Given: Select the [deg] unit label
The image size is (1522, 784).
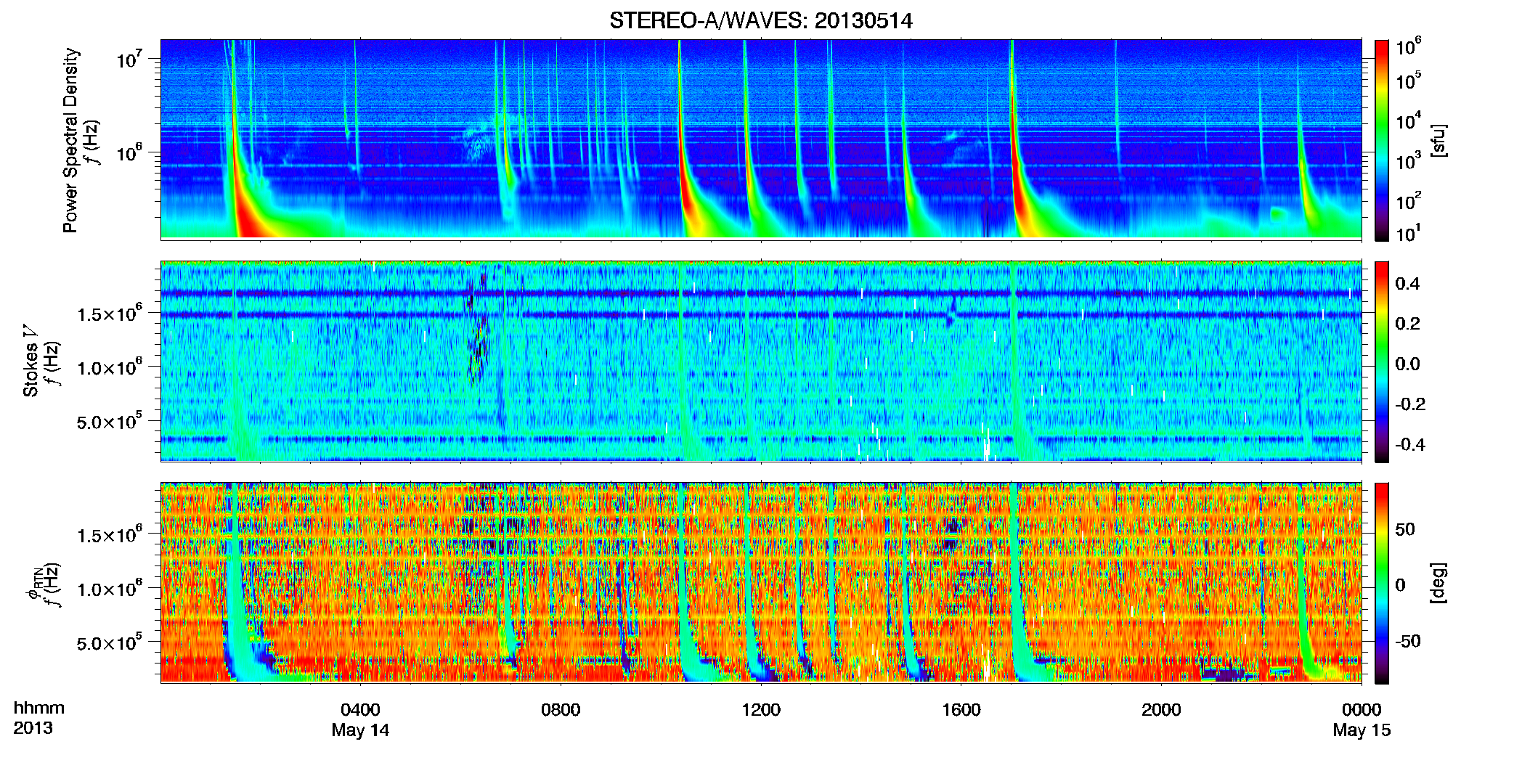Looking at the screenshot, I should click(1438, 583).
